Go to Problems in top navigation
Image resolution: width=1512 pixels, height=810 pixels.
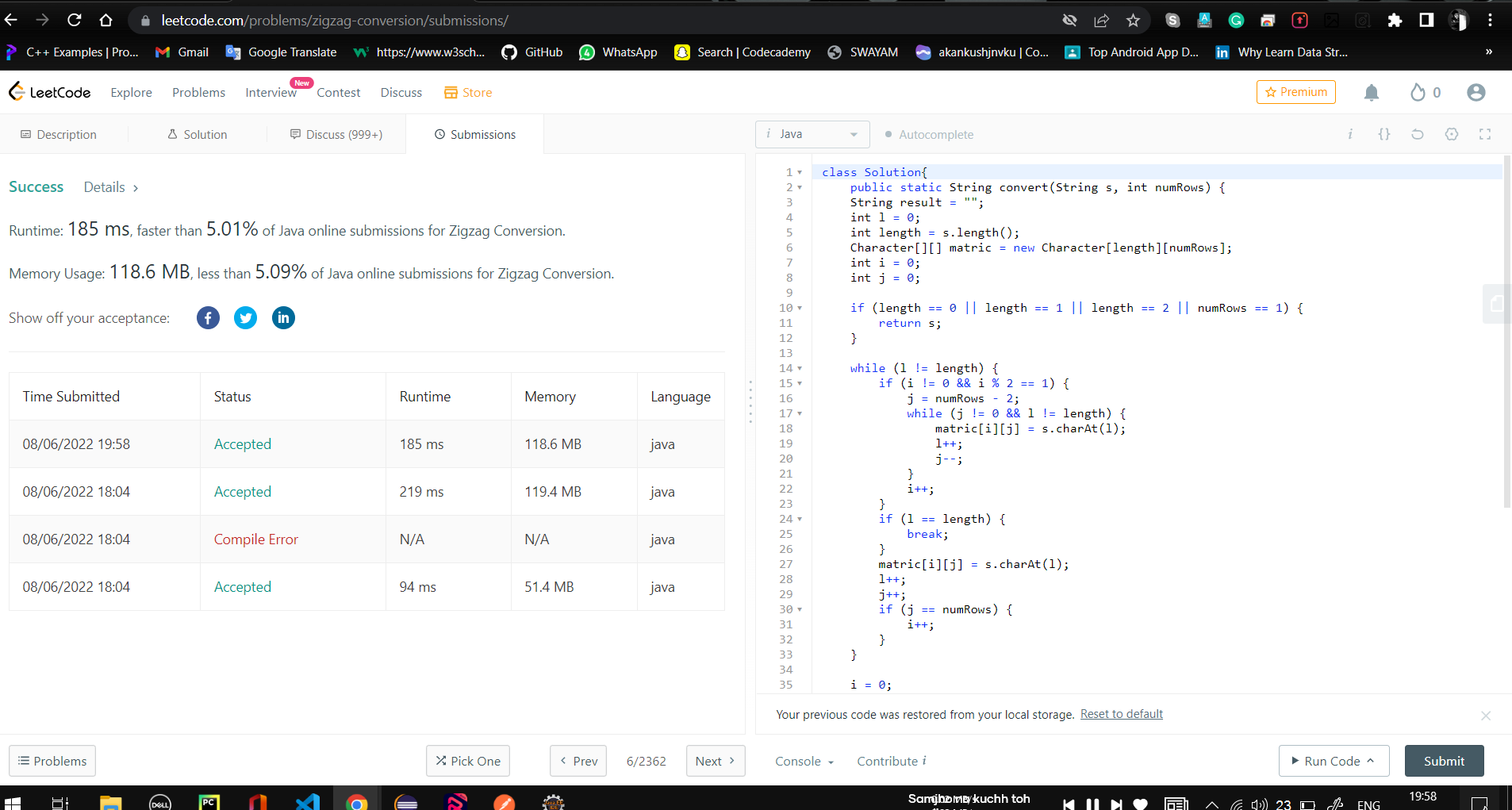(198, 93)
